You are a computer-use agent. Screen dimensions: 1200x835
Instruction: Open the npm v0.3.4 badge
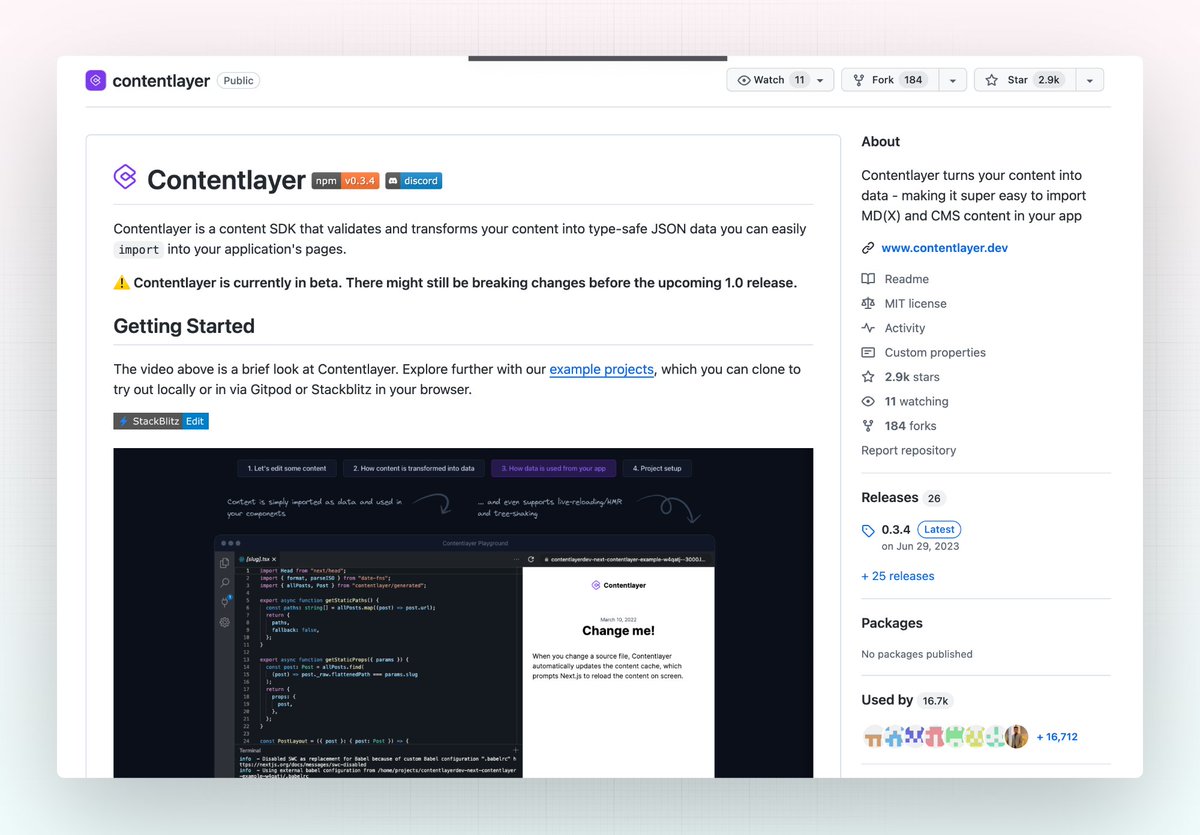(x=344, y=181)
